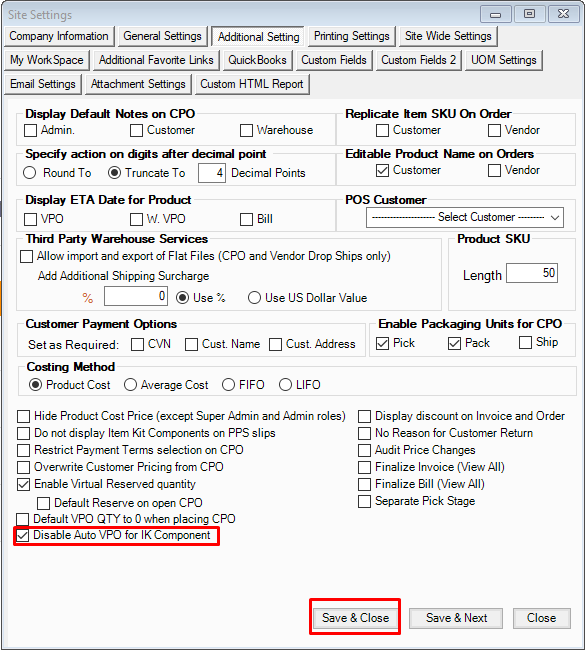Select the Average Cost radio button
587x650 pixels.
(130, 385)
